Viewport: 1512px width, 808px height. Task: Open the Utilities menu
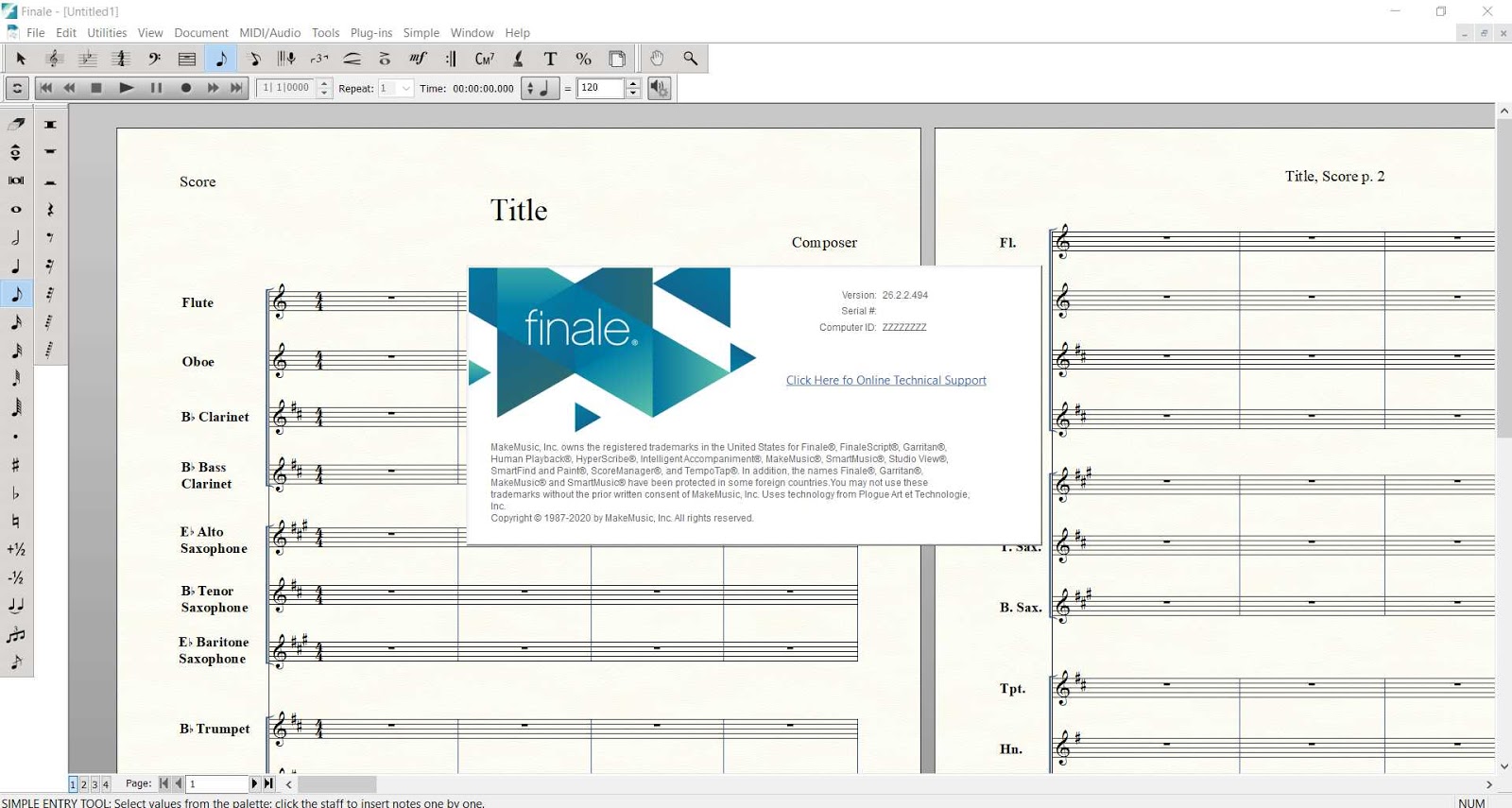pos(107,32)
